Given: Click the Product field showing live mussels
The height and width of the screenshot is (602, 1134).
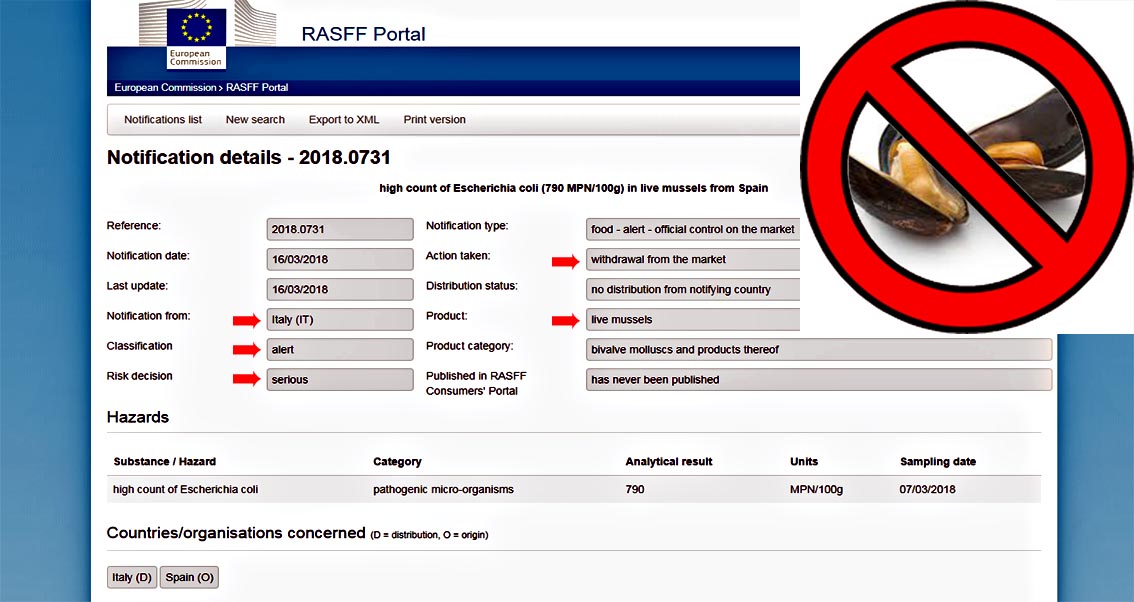Looking at the screenshot, I should tap(693, 319).
